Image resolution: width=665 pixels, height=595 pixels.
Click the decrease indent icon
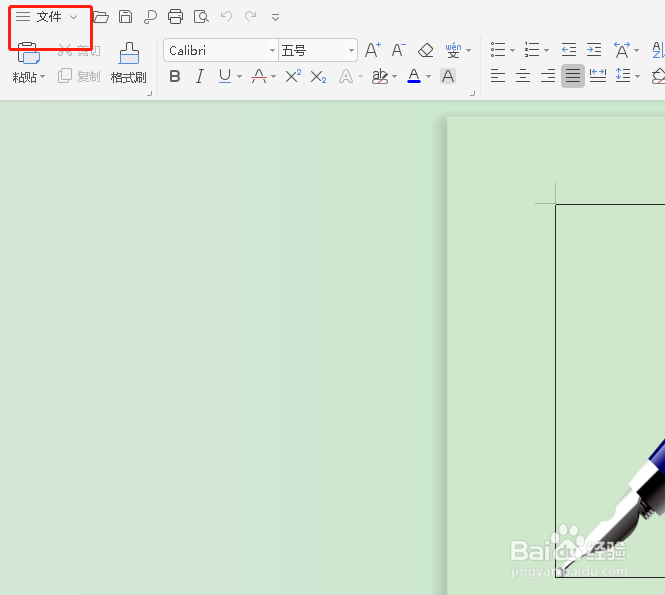coord(569,50)
